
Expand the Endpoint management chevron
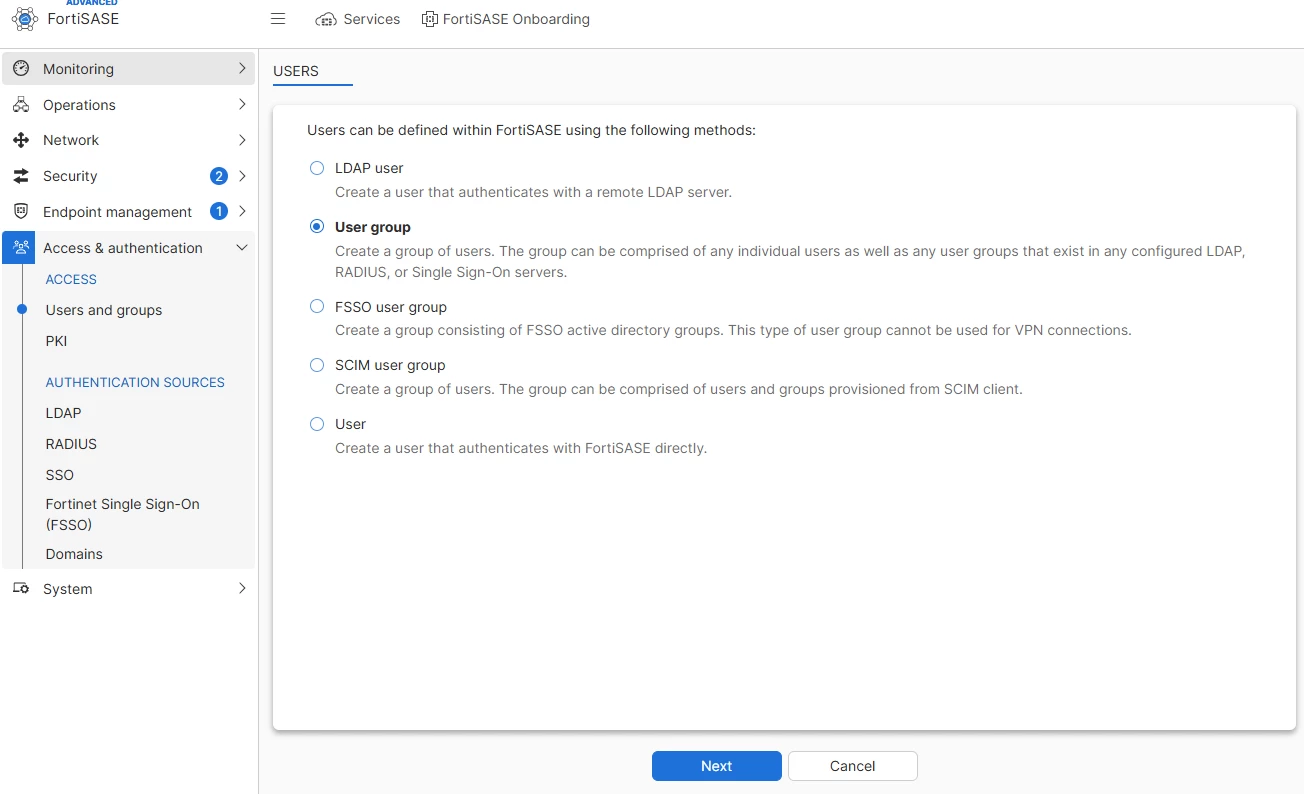242,212
